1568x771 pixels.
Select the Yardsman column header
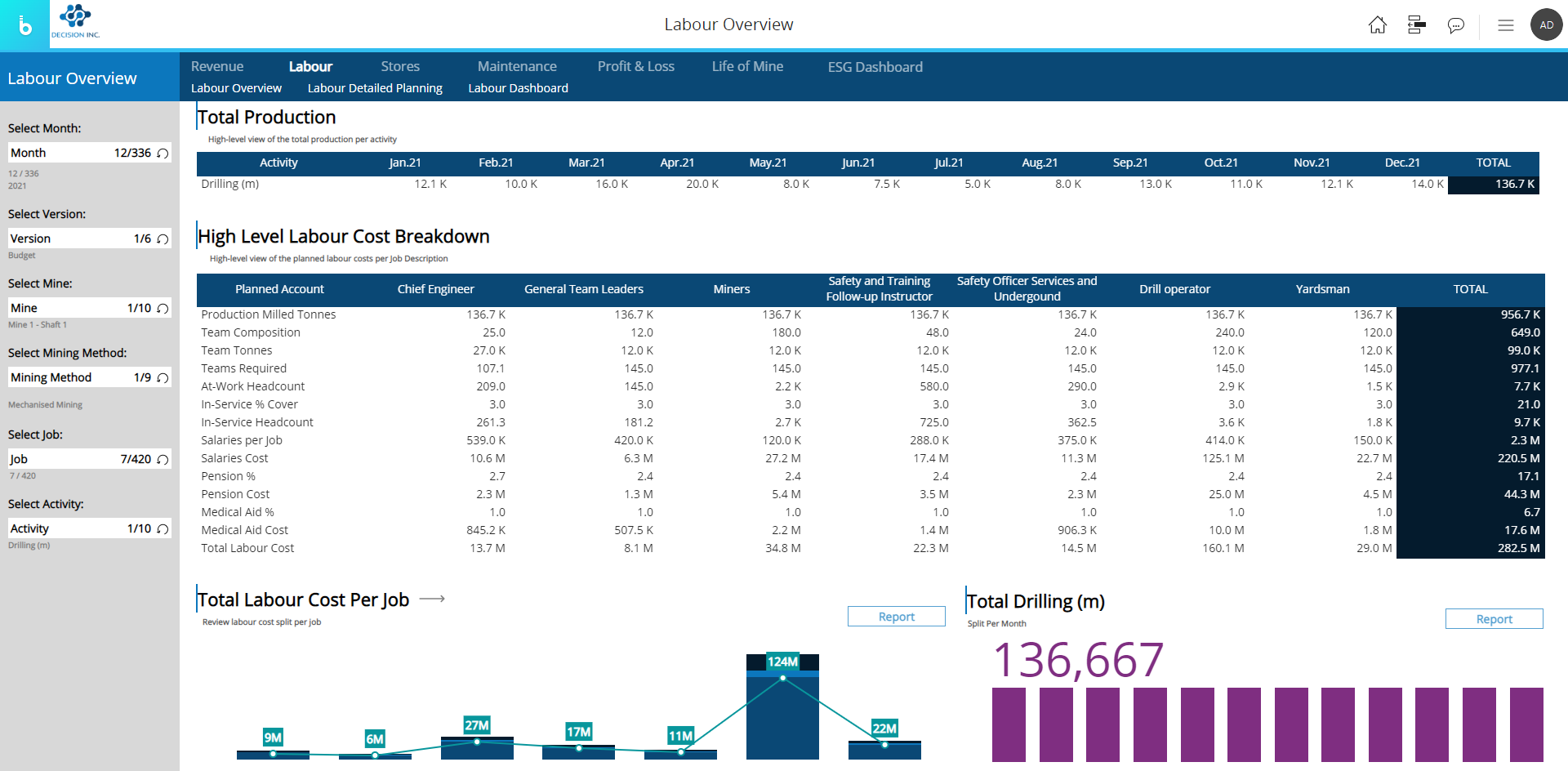pos(1322,289)
